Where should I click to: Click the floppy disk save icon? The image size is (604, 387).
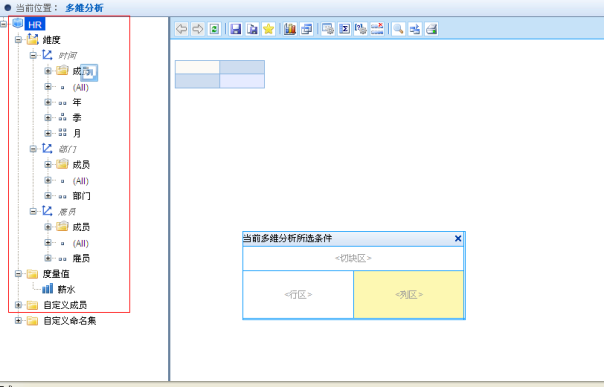(235, 29)
